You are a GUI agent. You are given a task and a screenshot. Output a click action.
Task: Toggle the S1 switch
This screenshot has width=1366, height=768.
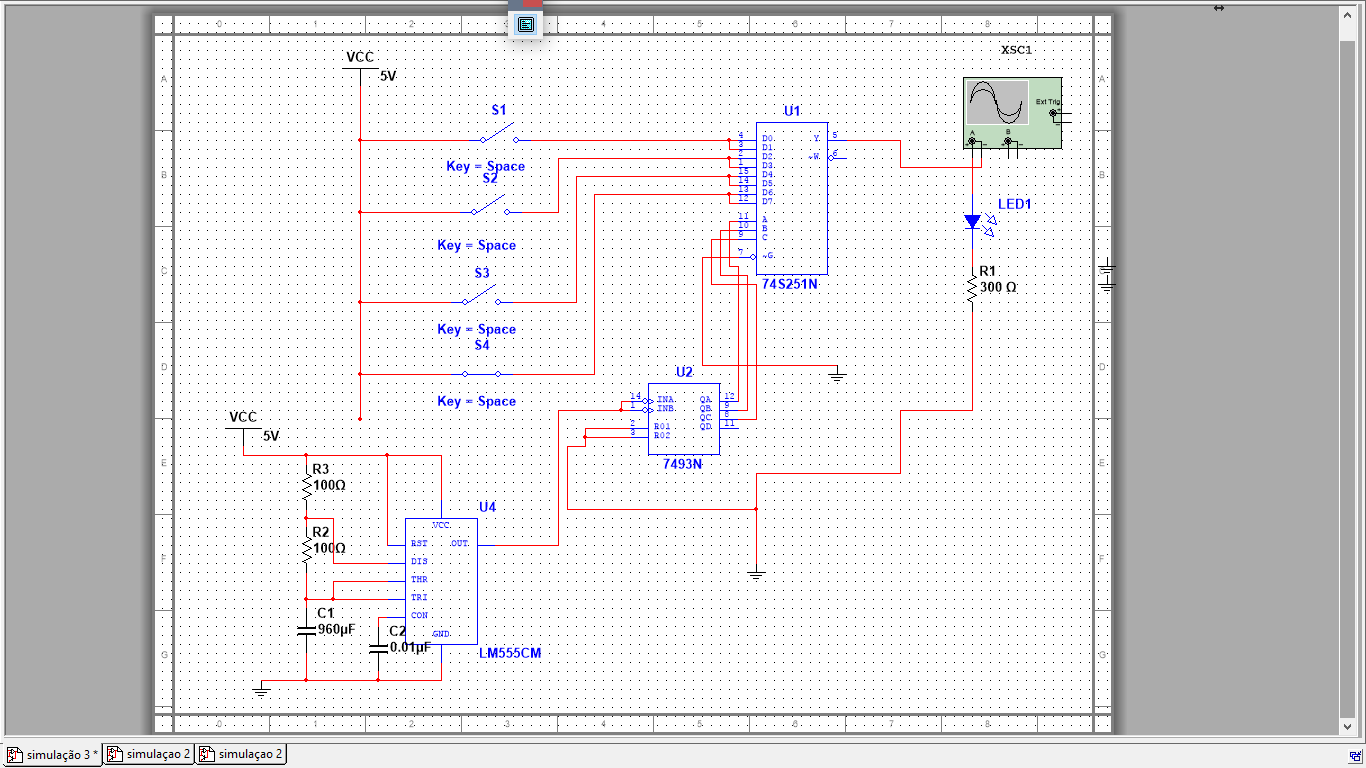(498, 135)
